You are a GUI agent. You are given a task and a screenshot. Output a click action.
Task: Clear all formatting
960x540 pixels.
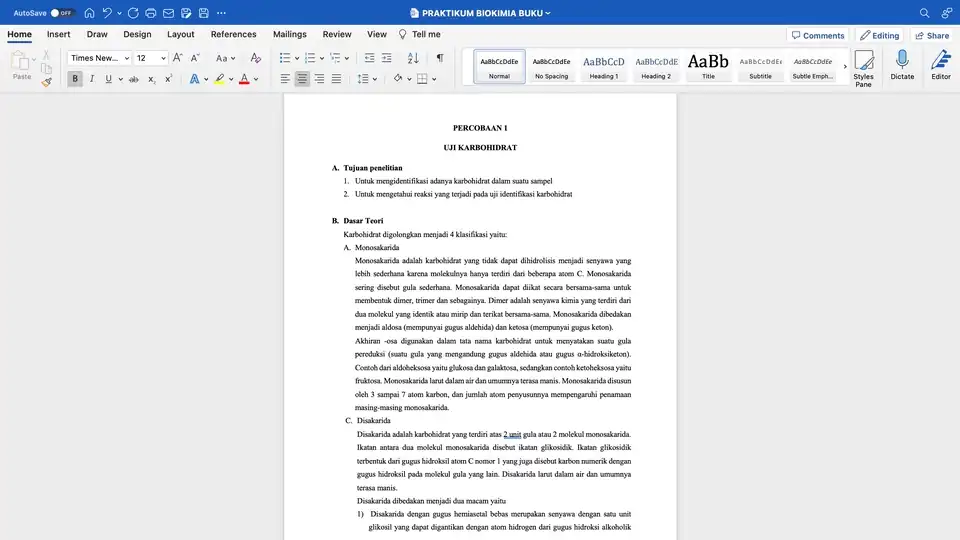pos(255,58)
